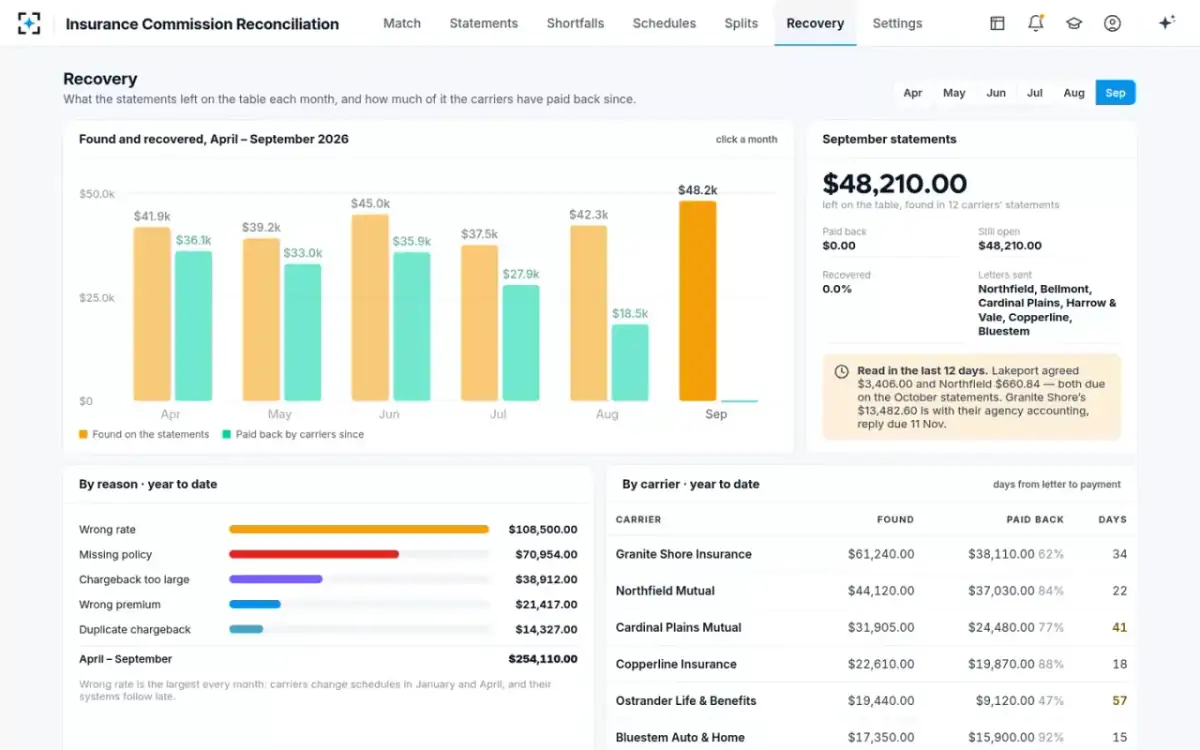Switch to the Splits tab
Screen dimensions: 1200x750
coord(741,23)
